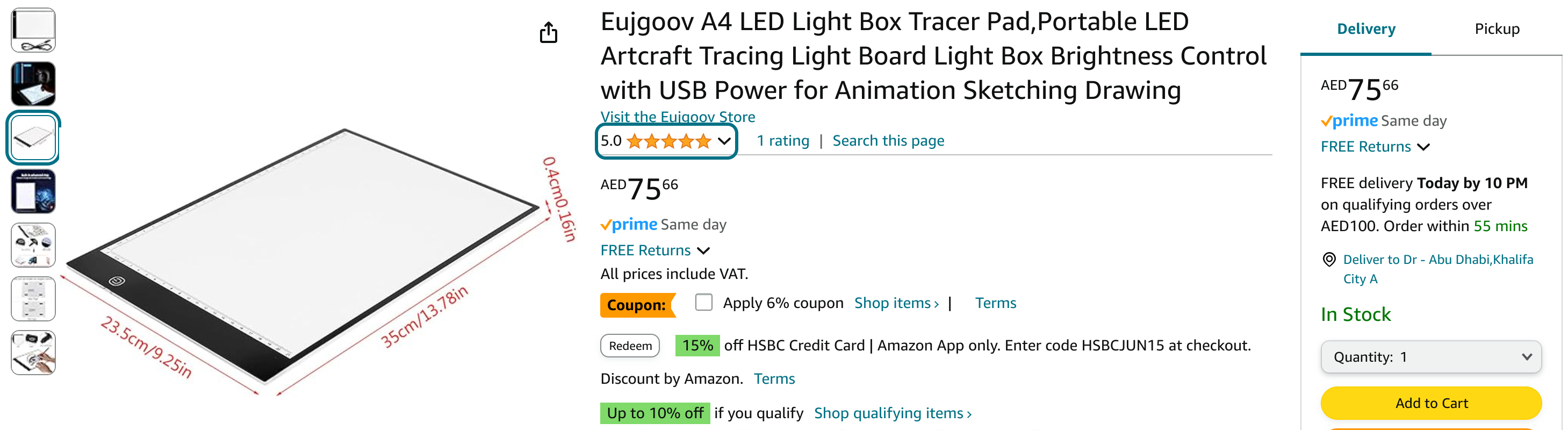Expand the 5.0 rating breakdown chevron
The height and width of the screenshot is (430, 1568).
(724, 141)
